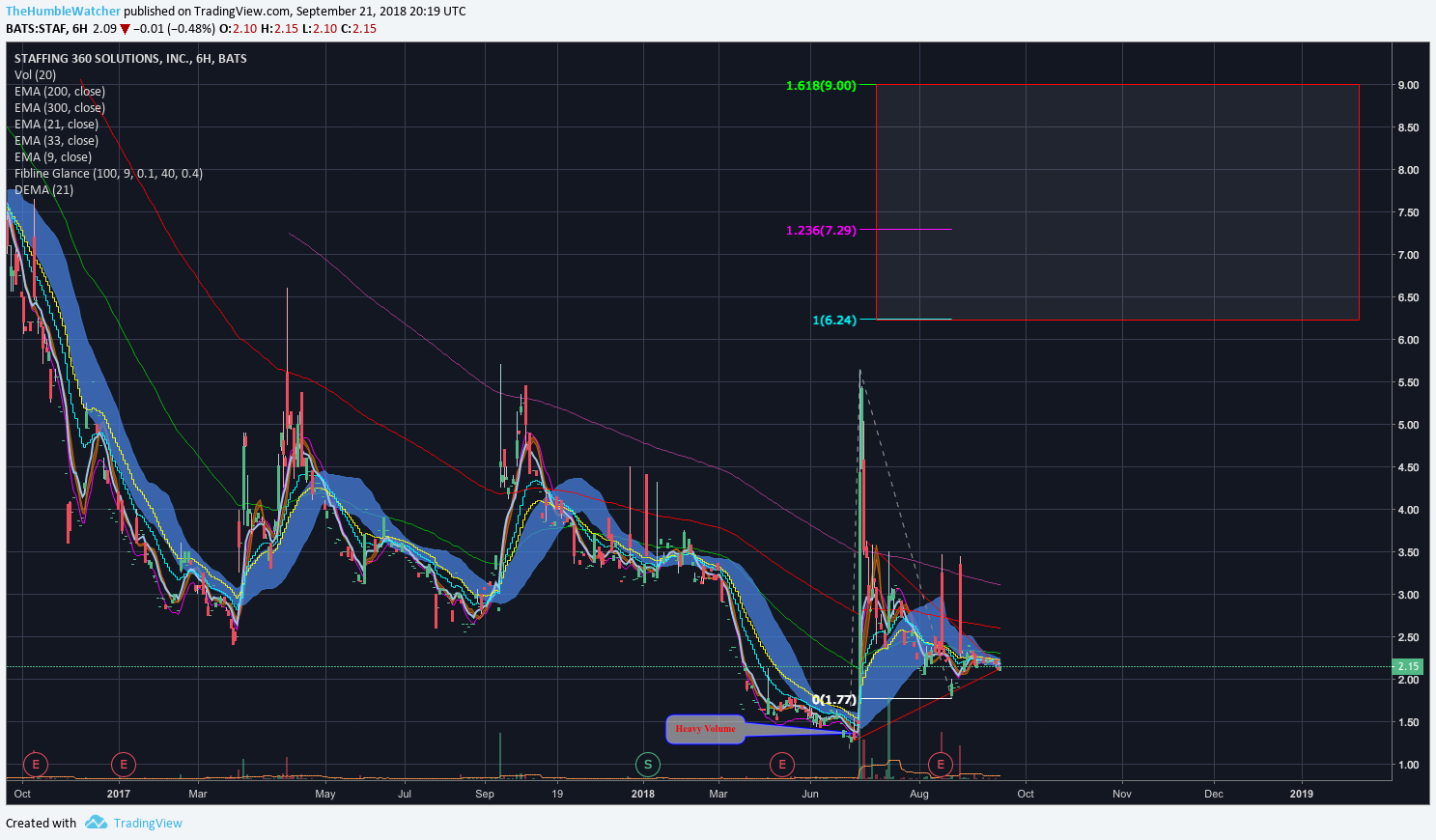Click the EMA (300, close) legend entry
1436x840 pixels.
[x=60, y=107]
